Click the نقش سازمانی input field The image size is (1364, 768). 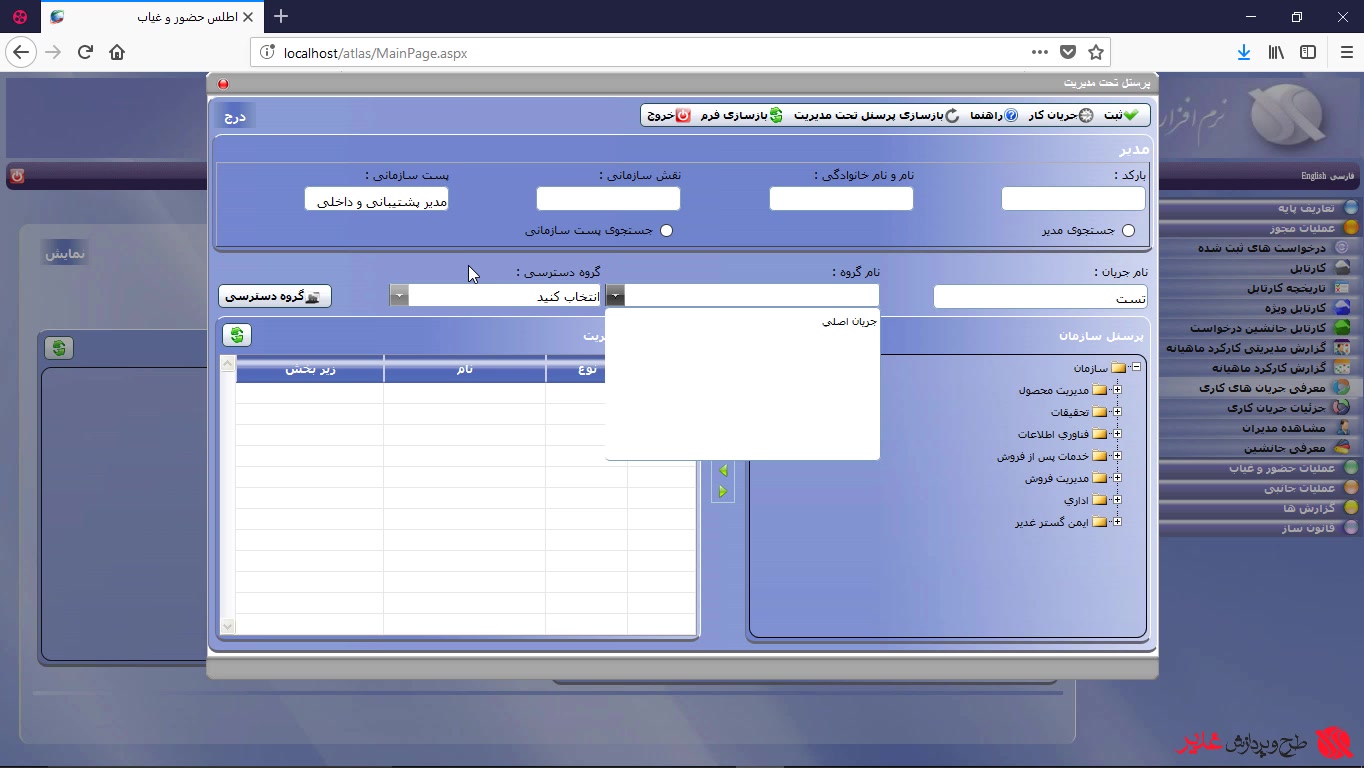[x=608, y=199]
